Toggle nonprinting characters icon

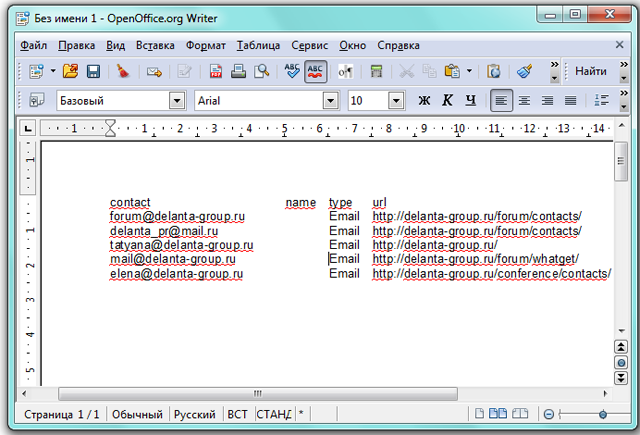(345, 72)
